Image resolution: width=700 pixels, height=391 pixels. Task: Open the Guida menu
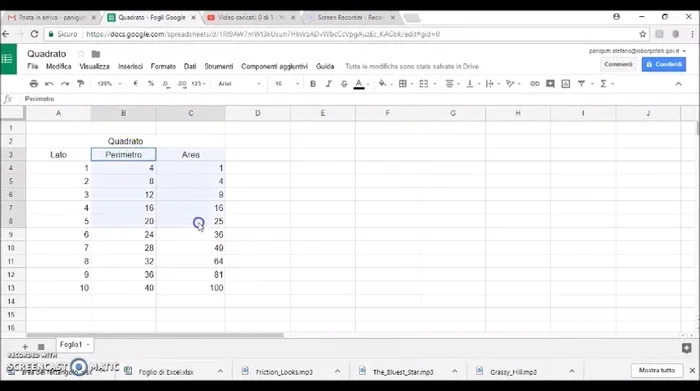pos(325,66)
